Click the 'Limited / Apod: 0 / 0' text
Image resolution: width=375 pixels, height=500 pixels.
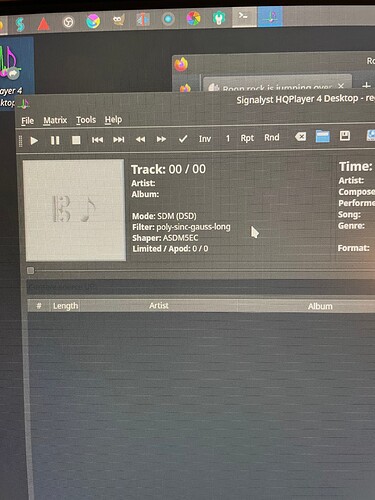(170, 249)
